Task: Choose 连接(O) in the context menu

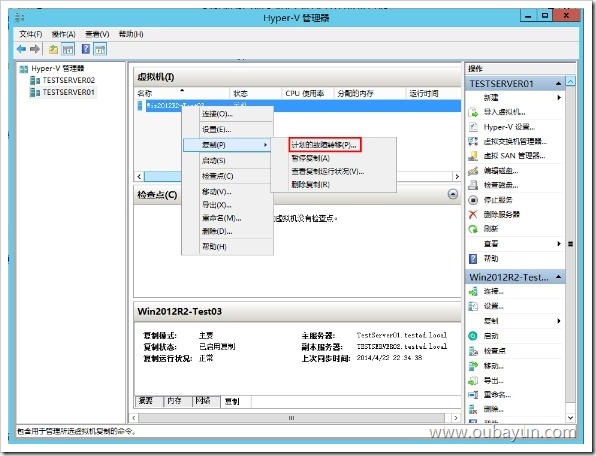Action: (227, 114)
